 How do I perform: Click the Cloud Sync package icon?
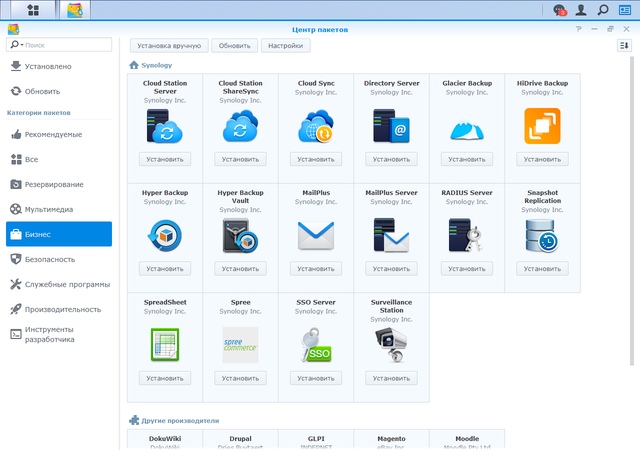(x=316, y=126)
